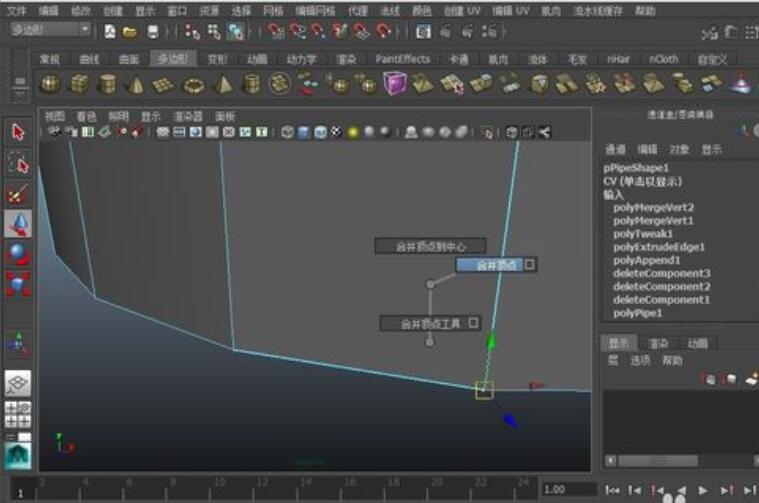
Task: Open option box for 合并顶点
Action: pos(530,265)
